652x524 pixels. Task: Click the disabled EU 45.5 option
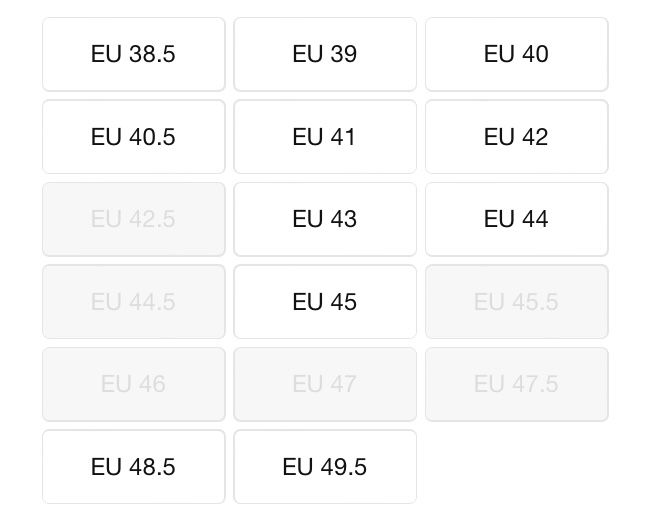516,302
